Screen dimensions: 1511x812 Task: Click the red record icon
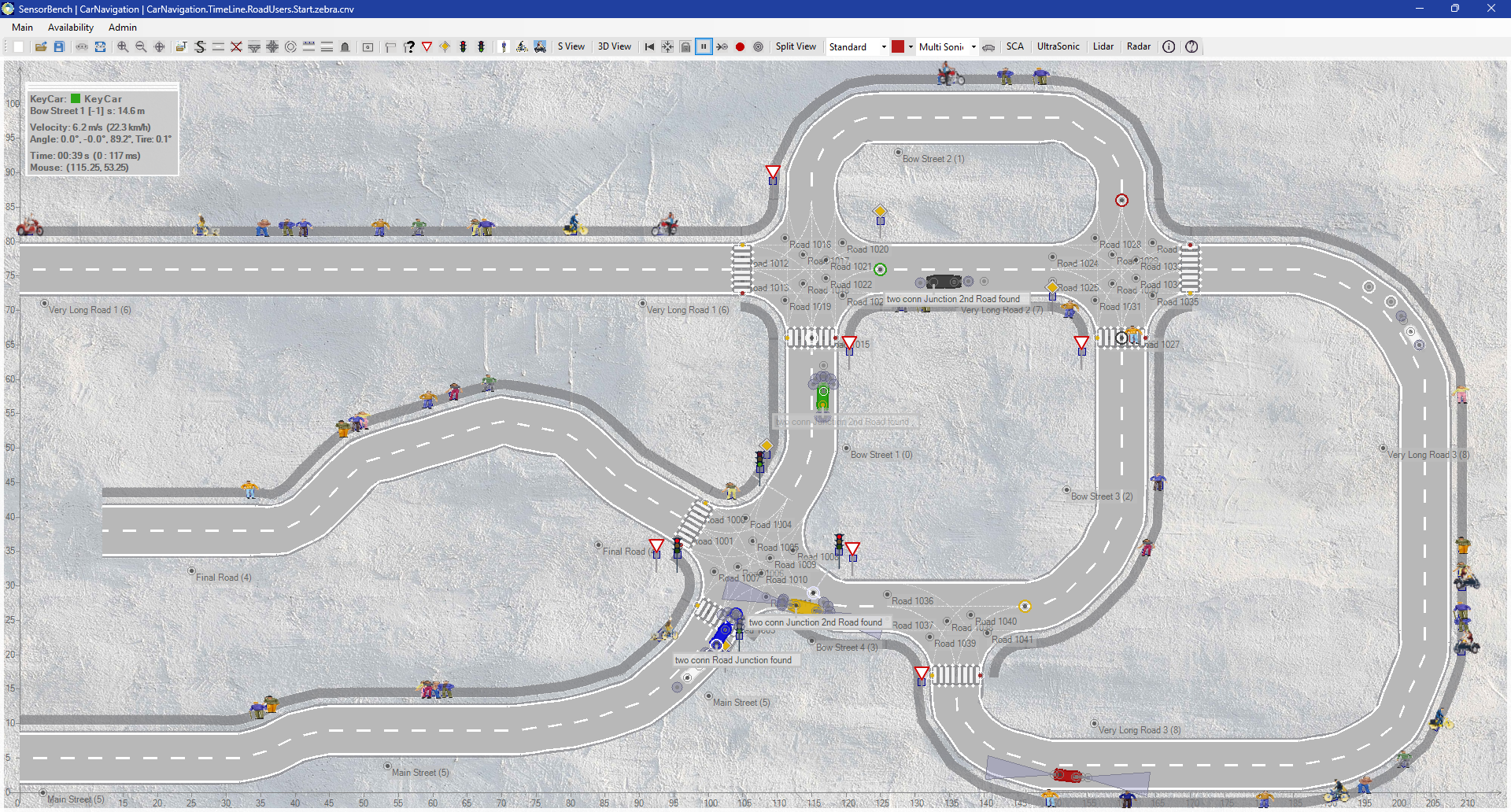(740, 46)
